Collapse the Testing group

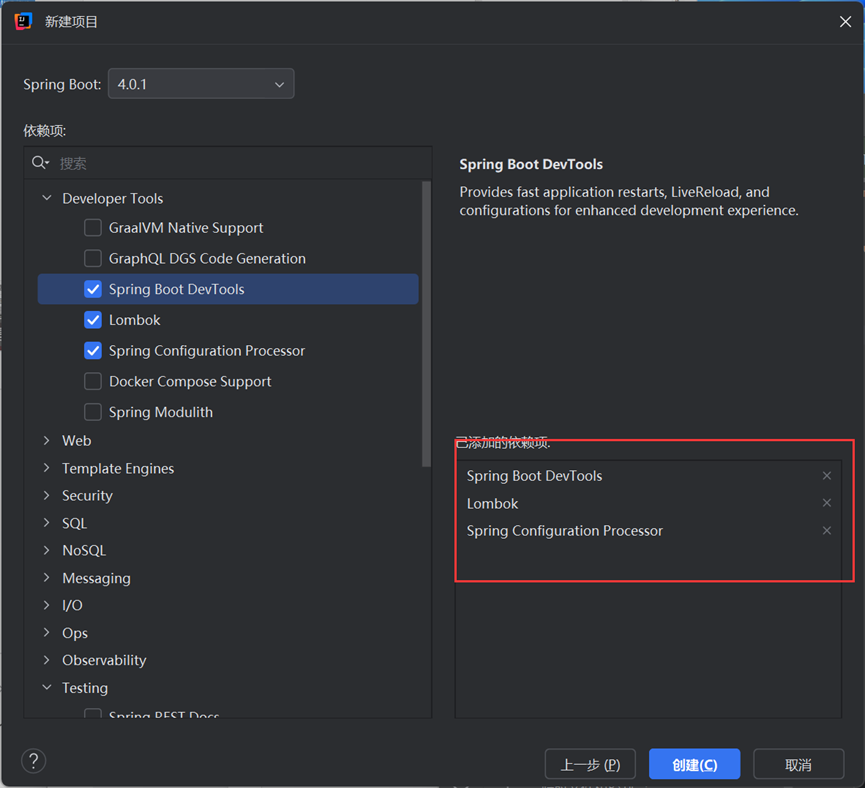coord(47,687)
